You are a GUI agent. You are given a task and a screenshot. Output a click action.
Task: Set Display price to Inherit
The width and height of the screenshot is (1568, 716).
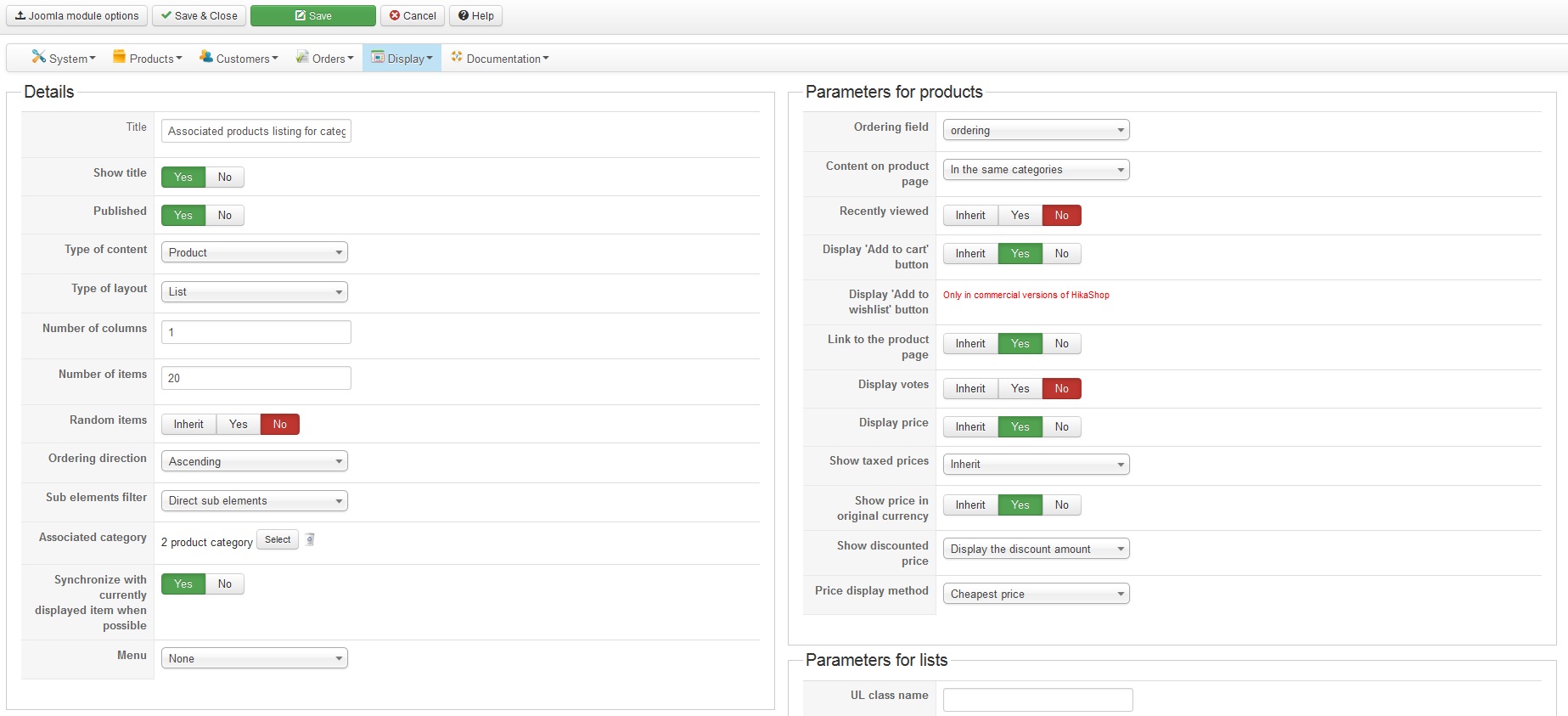(970, 426)
